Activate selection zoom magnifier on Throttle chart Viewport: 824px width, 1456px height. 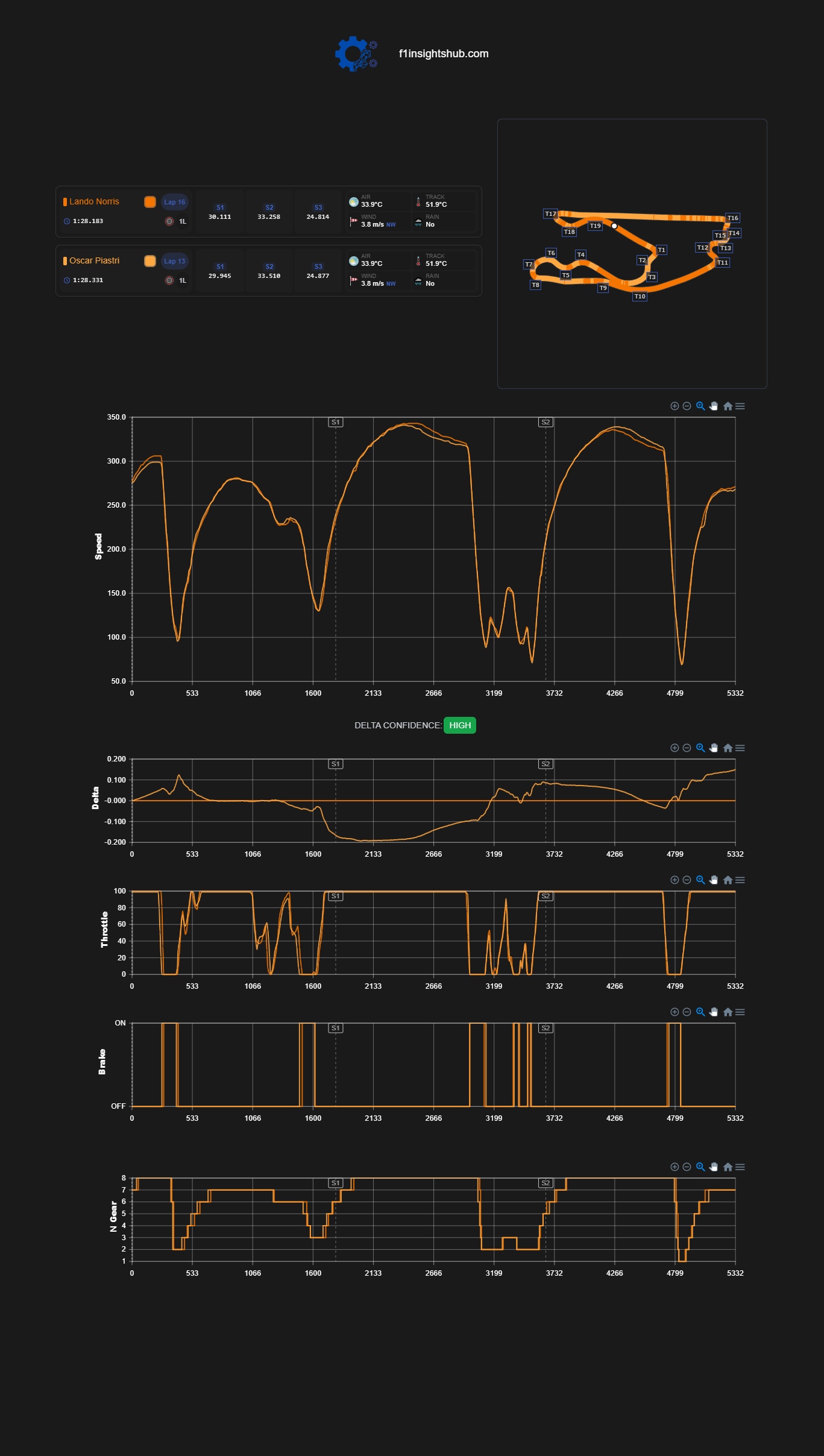(700, 880)
